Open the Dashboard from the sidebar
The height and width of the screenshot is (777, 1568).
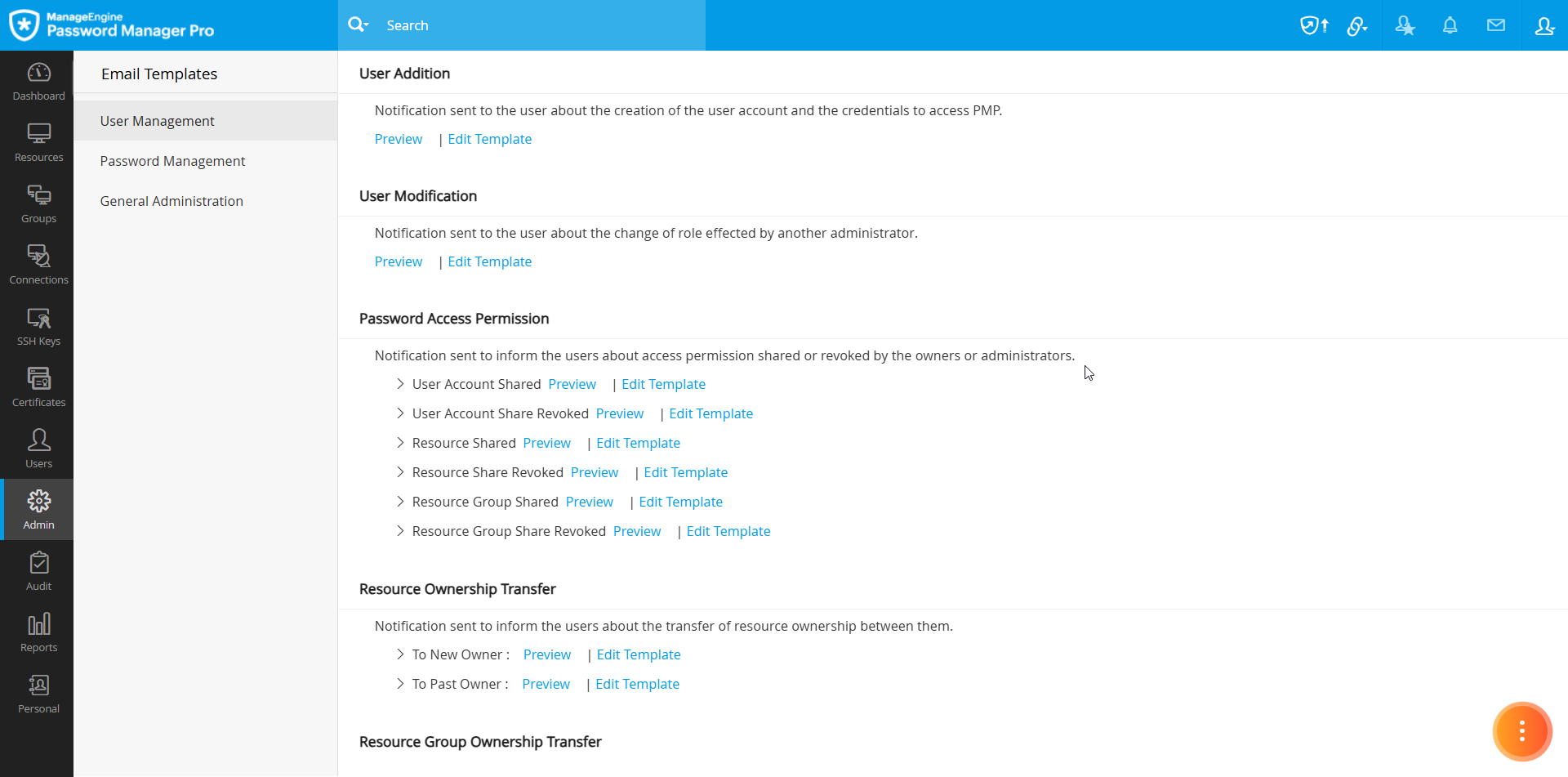tap(38, 82)
